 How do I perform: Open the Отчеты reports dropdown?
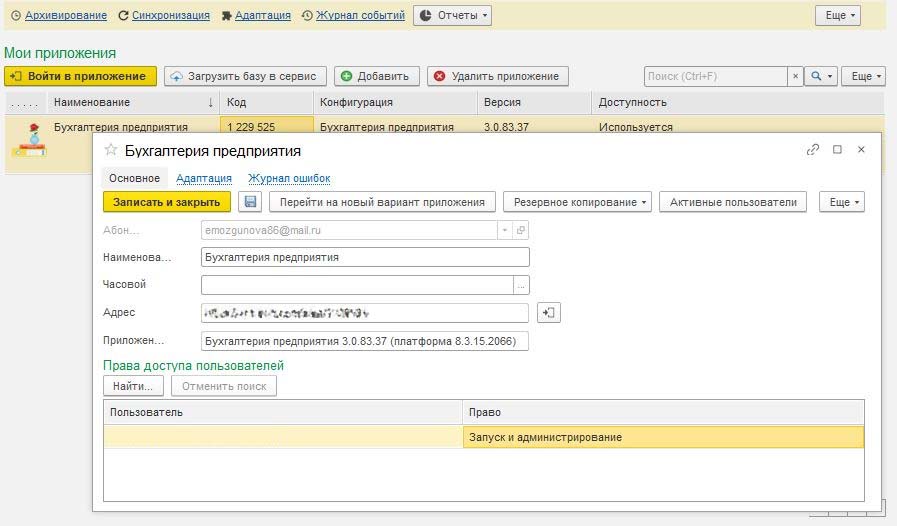pyautogui.click(x=452, y=16)
